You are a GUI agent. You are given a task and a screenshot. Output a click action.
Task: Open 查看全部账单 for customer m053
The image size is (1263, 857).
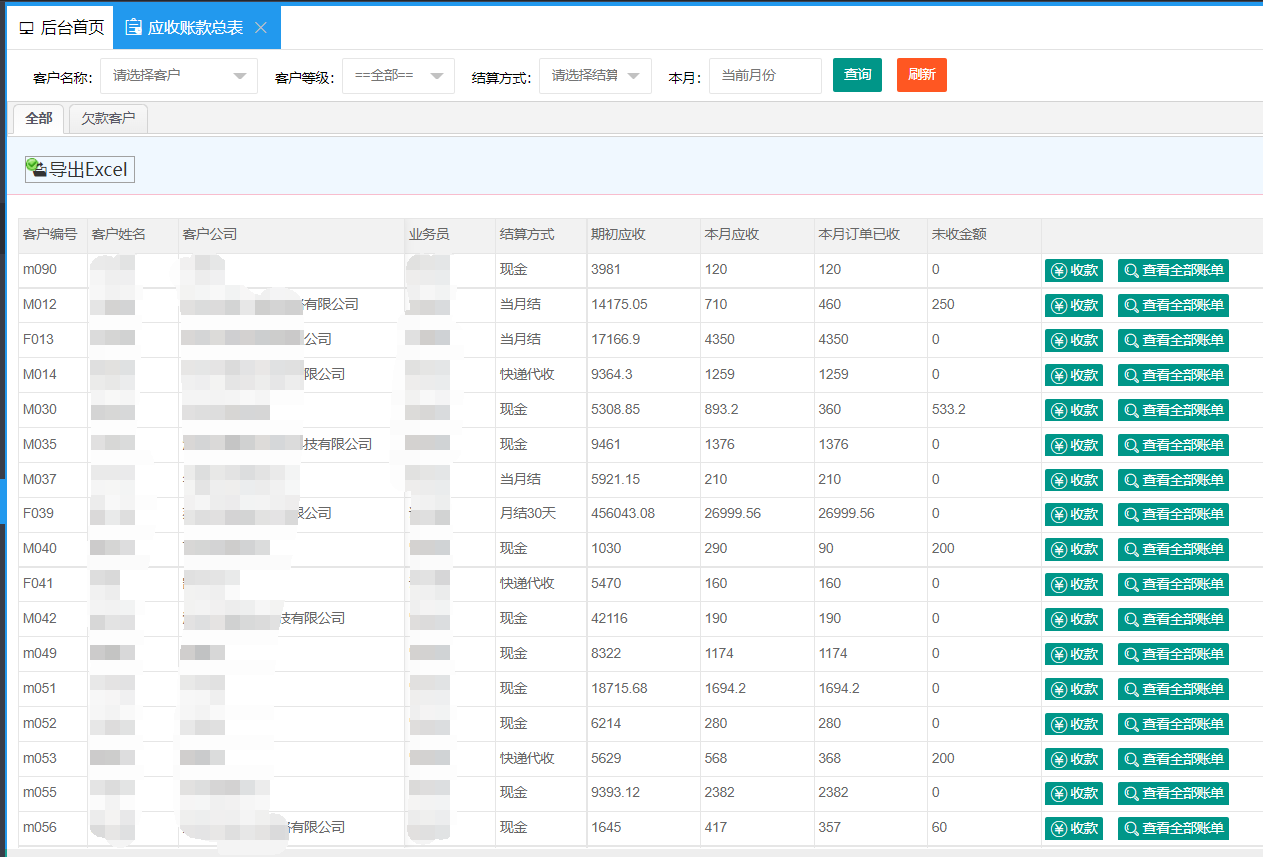pos(1173,759)
